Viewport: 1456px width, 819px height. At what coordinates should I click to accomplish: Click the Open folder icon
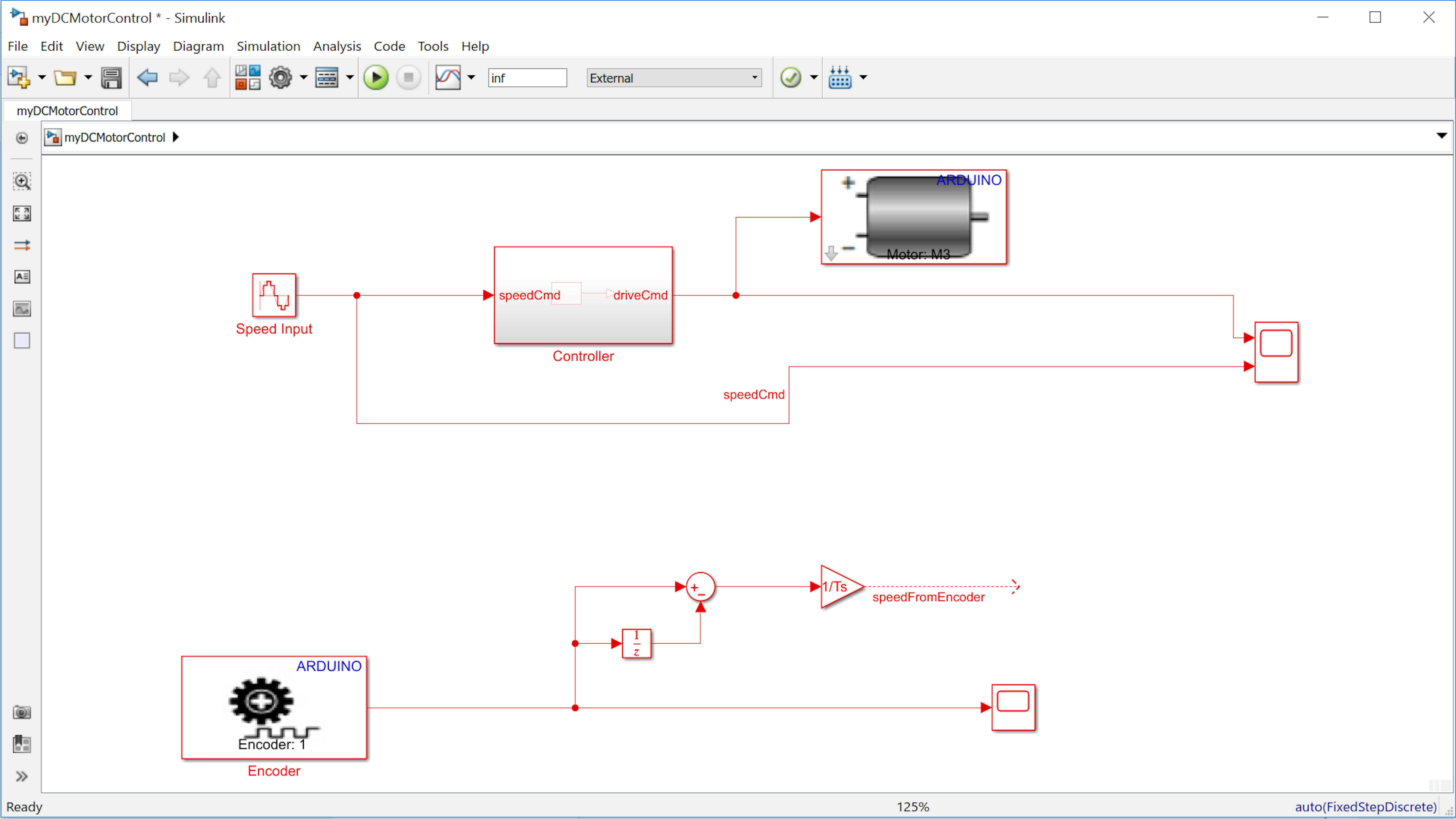pos(65,77)
